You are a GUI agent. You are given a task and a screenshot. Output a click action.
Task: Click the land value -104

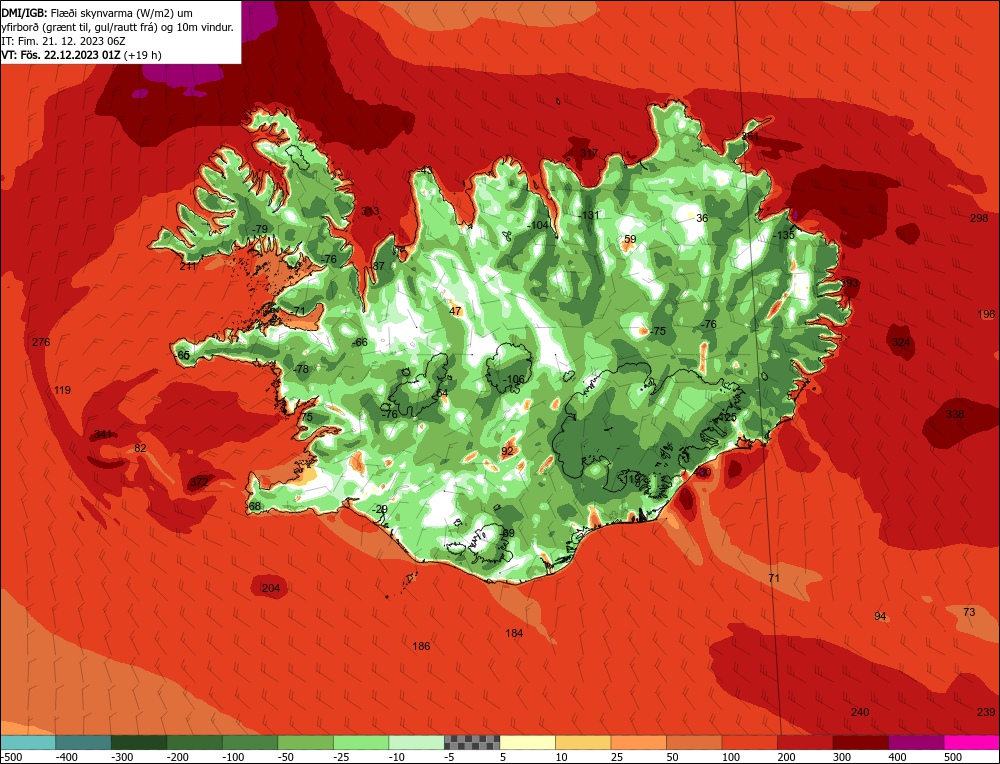[x=538, y=225]
